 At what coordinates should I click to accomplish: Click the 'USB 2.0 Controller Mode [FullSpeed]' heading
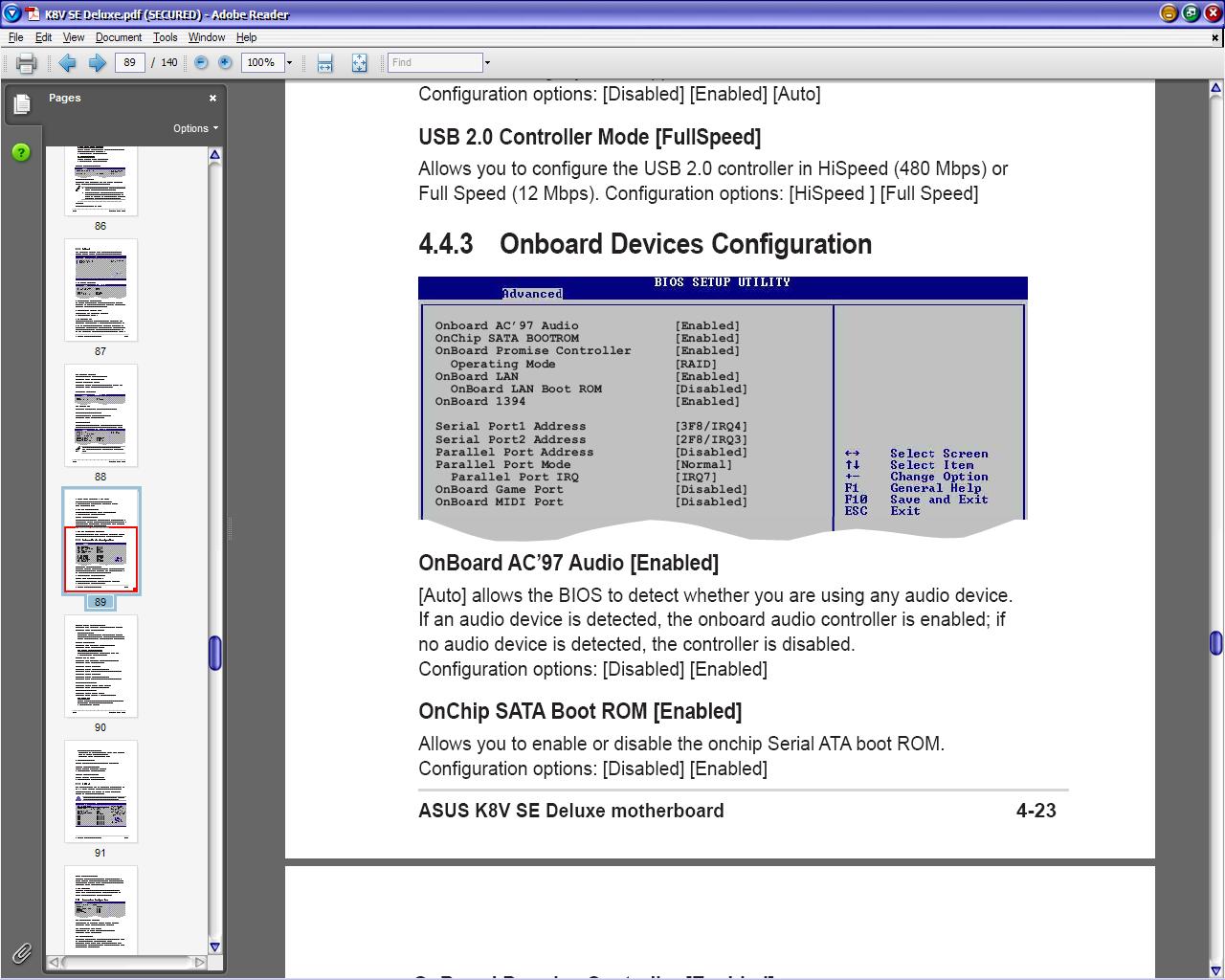[x=590, y=137]
